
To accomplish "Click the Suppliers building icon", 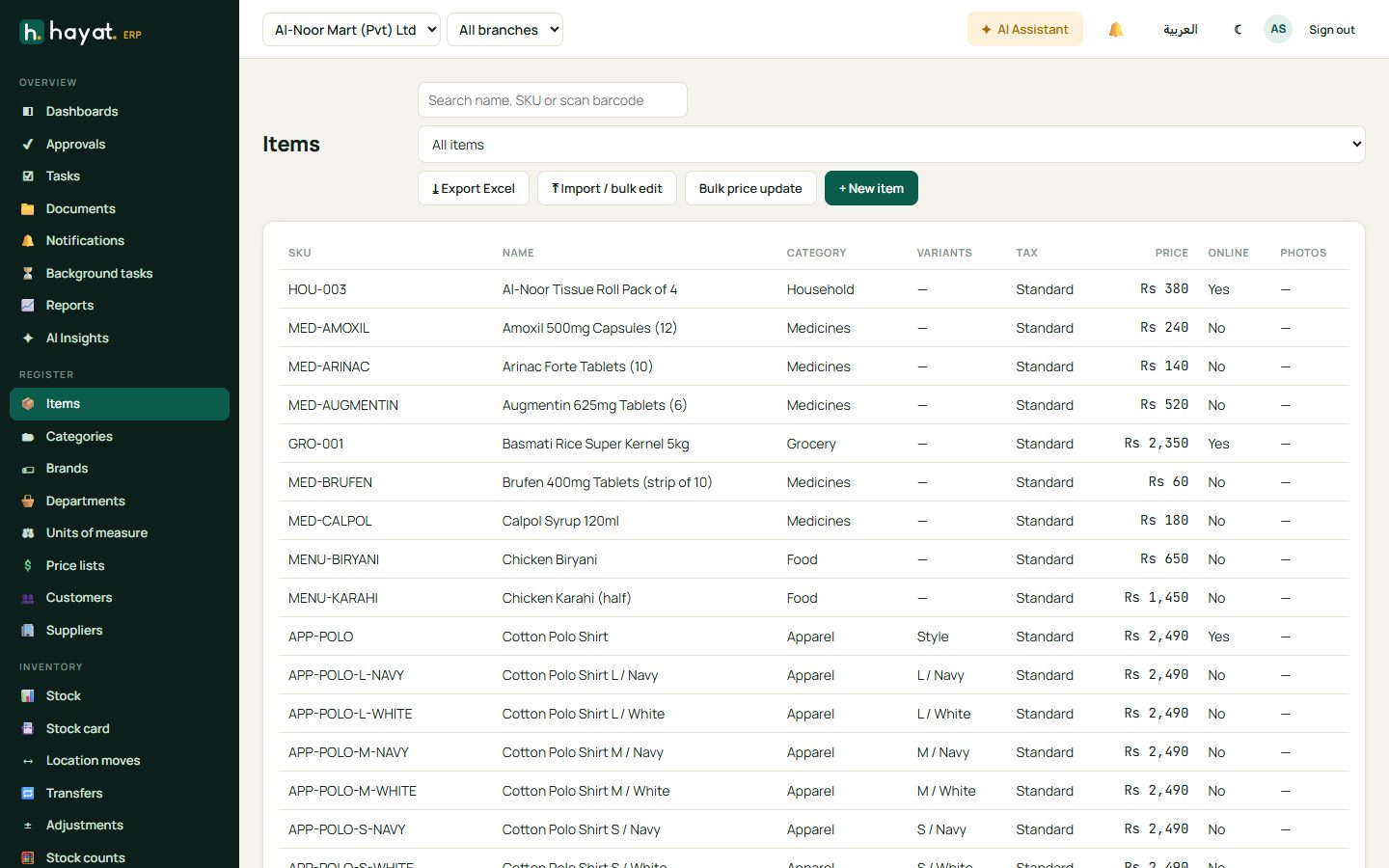I will point(28,631).
